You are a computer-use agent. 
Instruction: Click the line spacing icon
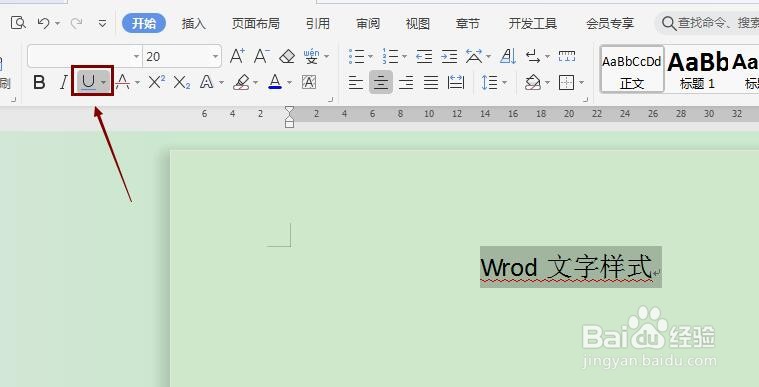[489, 82]
